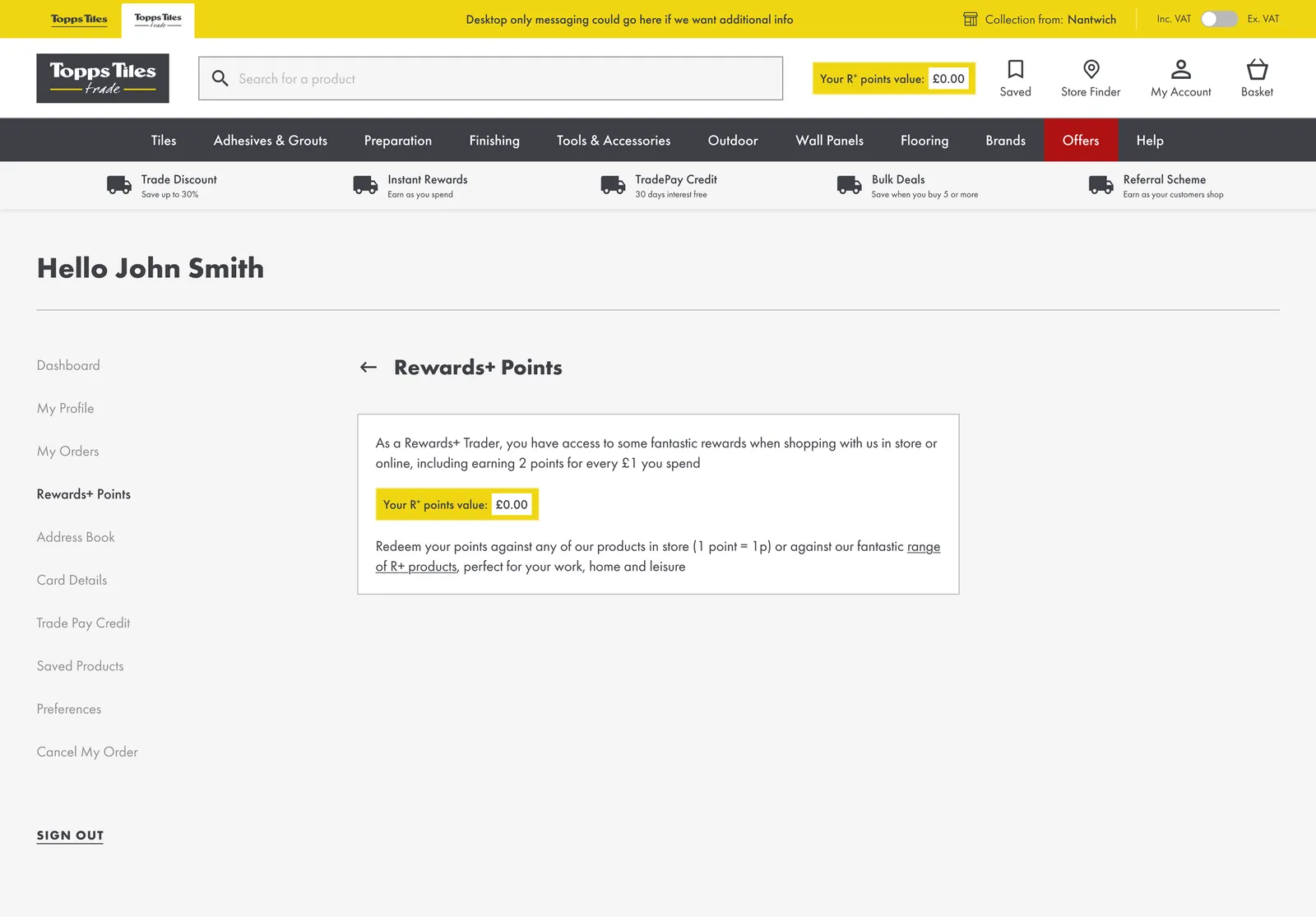Image resolution: width=1316 pixels, height=917 pixels.
Task: Open the Tiles menu
Action: coord(164,141)
